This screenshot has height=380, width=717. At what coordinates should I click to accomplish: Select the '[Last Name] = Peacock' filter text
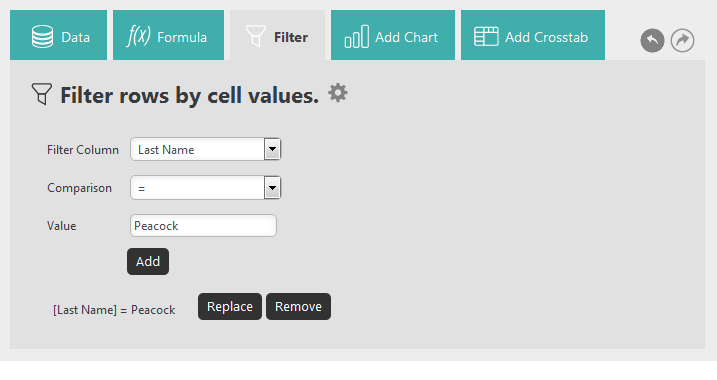[x=114, y=310]
